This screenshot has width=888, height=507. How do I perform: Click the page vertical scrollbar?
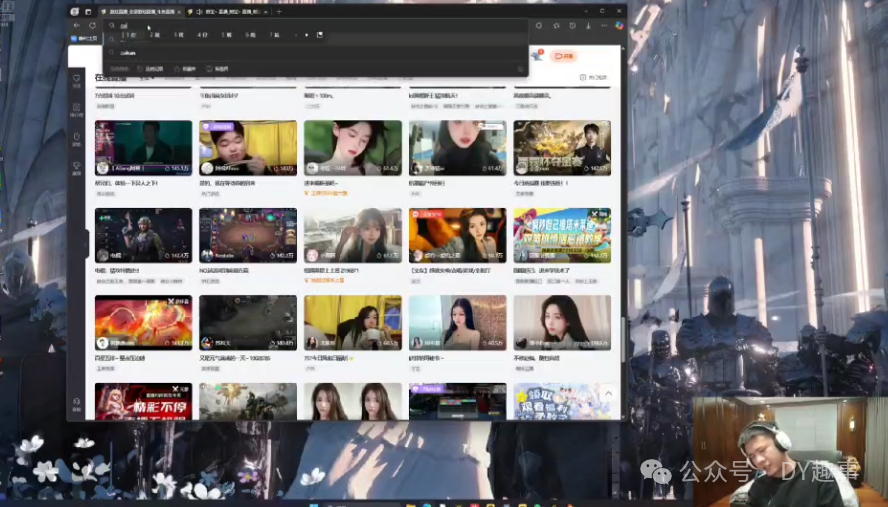[622, 339]
